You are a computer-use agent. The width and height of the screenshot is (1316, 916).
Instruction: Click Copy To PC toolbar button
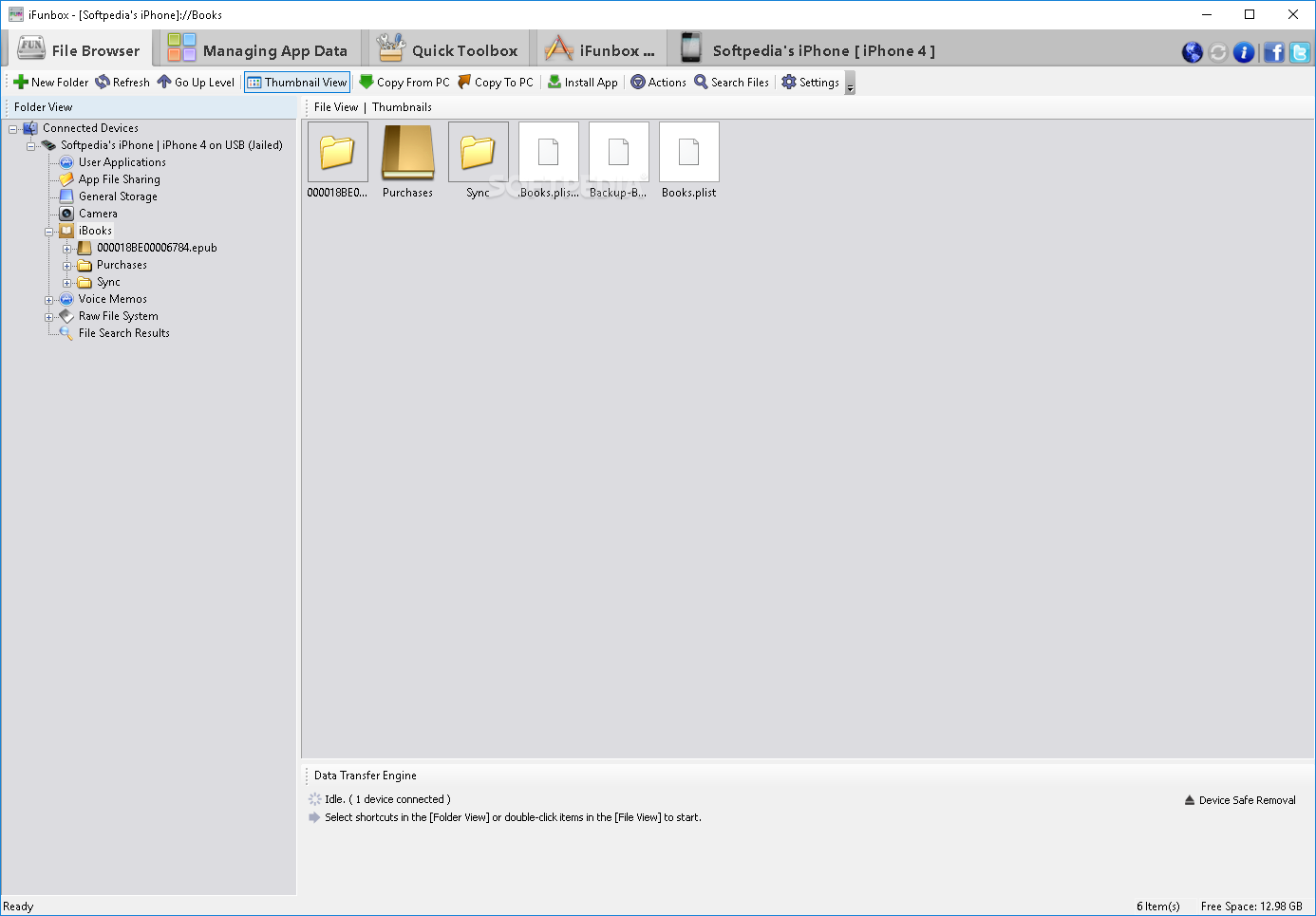(496, 83)
